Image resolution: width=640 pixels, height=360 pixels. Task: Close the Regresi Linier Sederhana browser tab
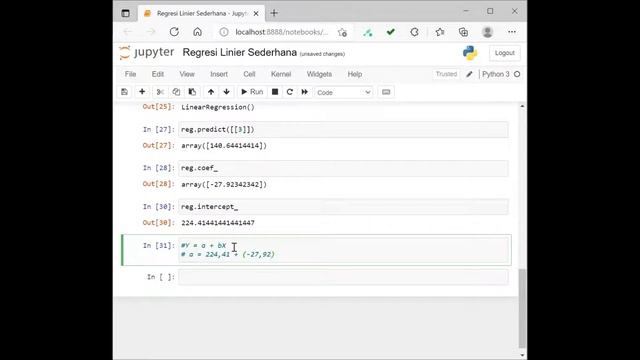(256, 13)
